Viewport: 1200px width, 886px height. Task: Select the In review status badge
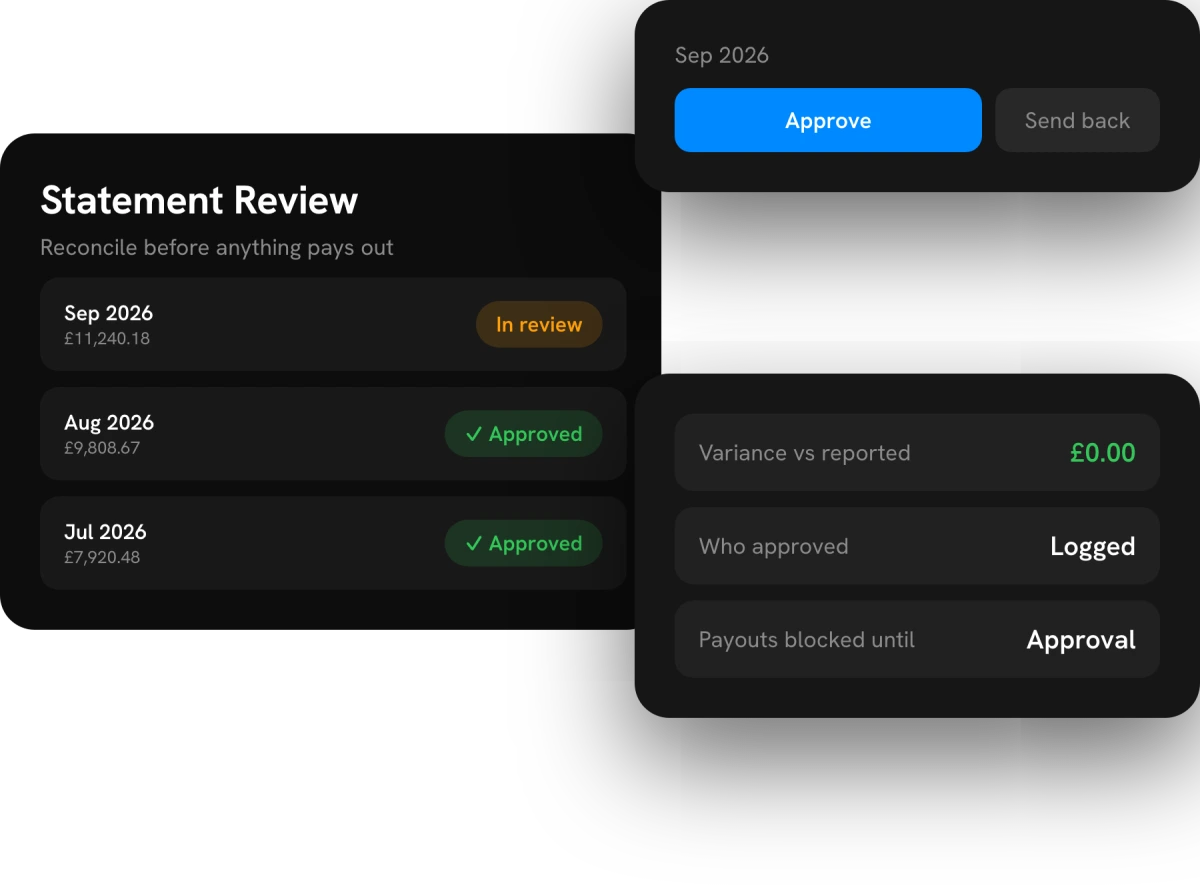(539, 324)
